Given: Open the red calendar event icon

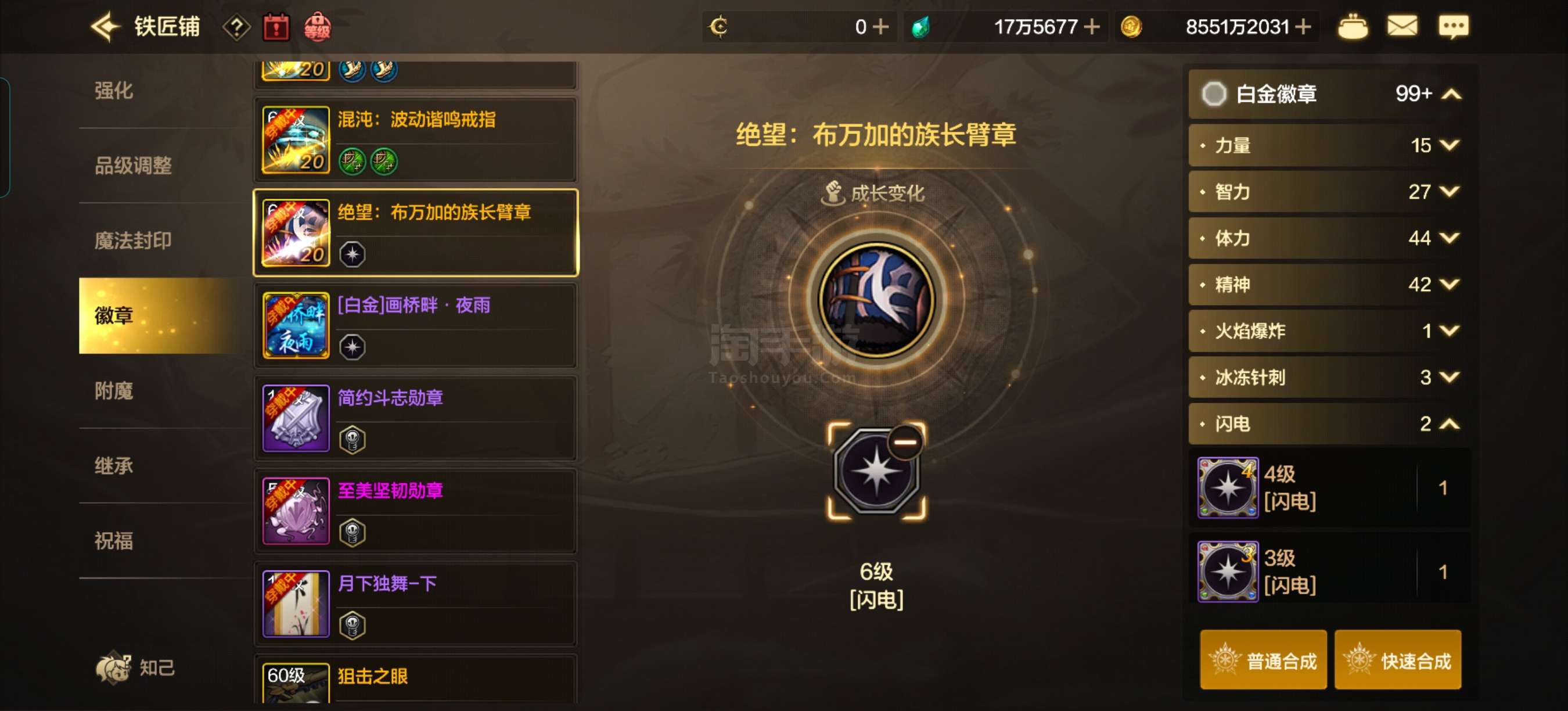Looking at the screenshot, I should [276, 27].
